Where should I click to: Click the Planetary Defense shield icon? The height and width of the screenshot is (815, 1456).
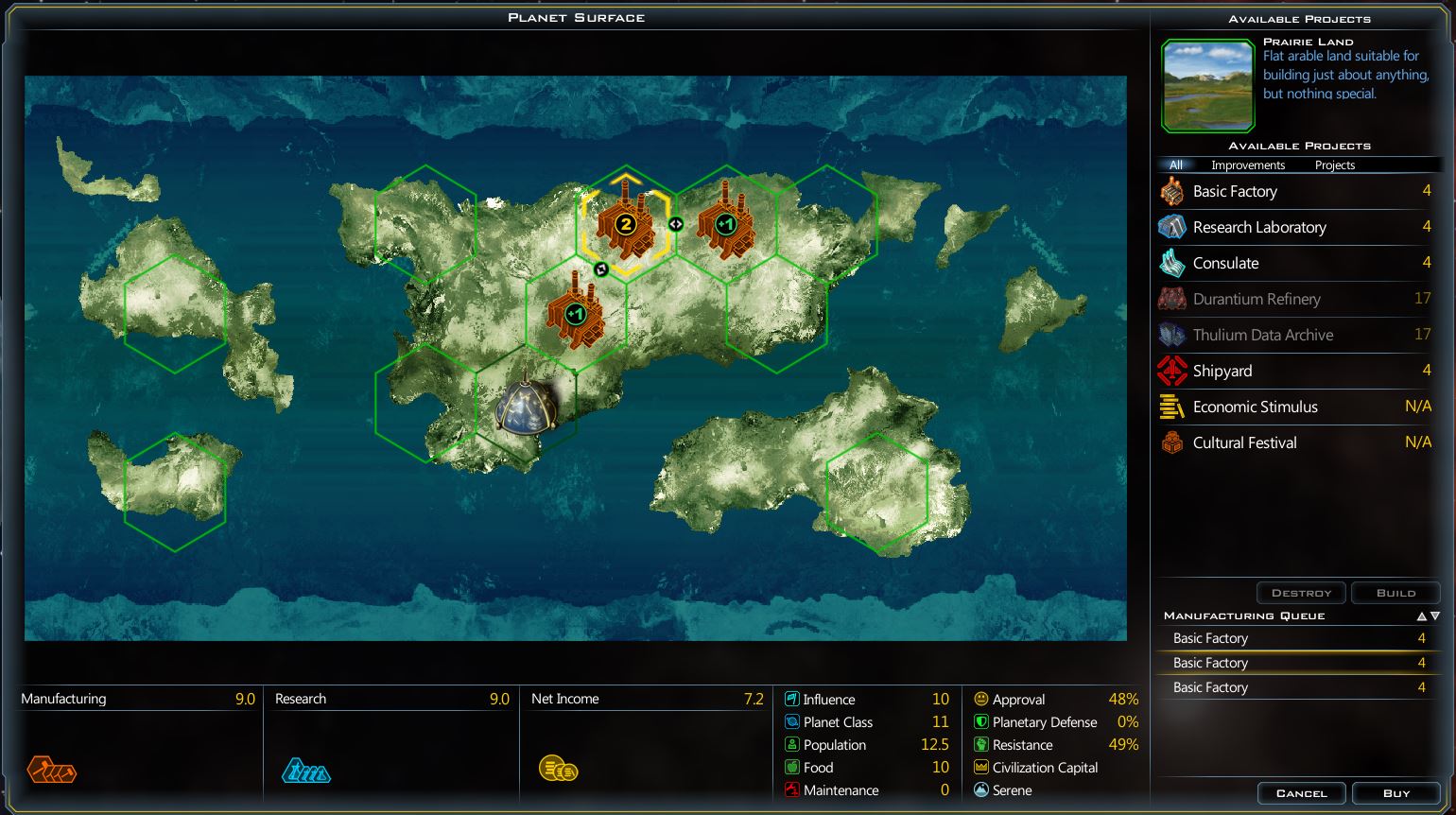pos(981,722)
